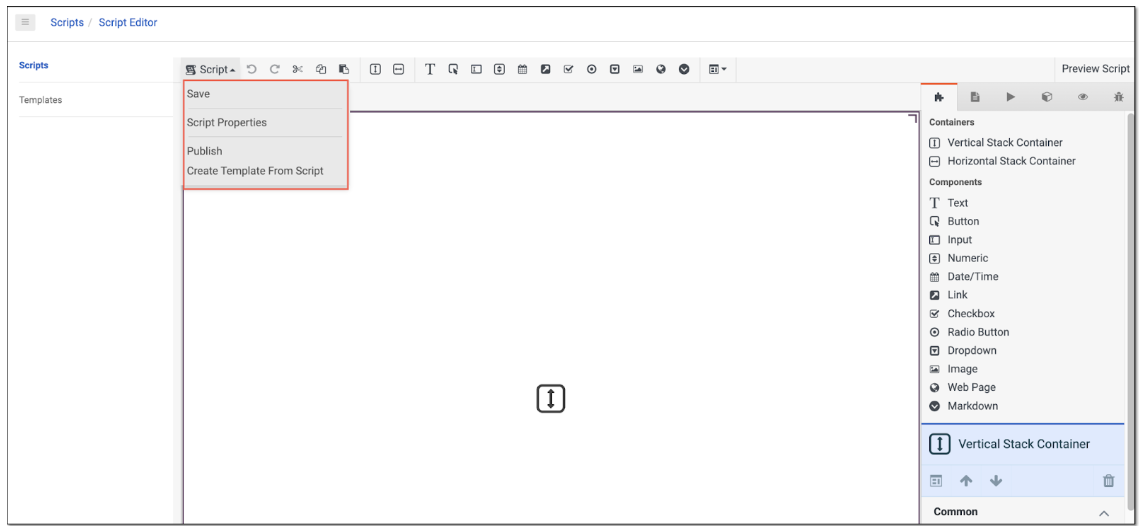The height and width of the screenshot is (526, 1142).
Task: Switch to the eye preview tab
Action: (x=1082, y=97)
